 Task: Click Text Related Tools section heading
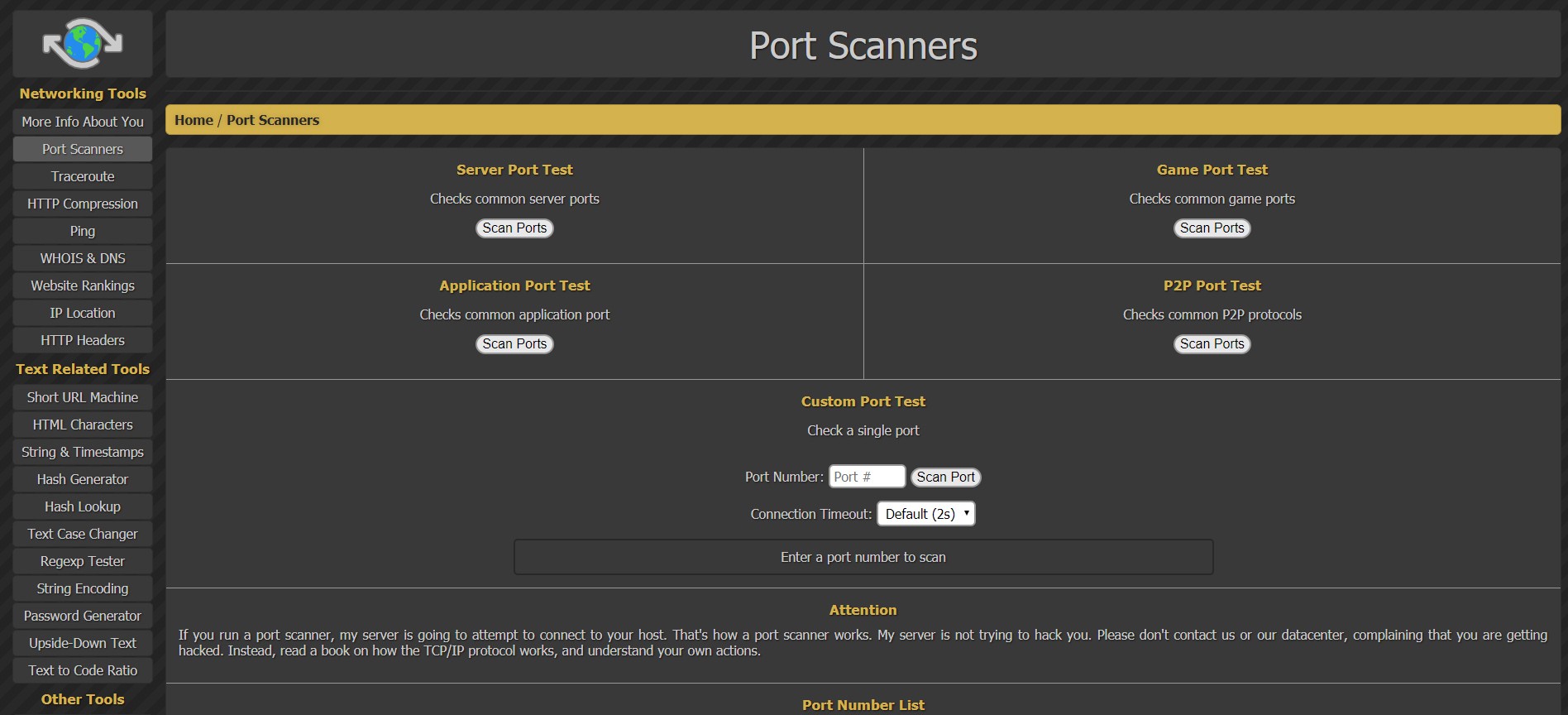coord(83,369)
